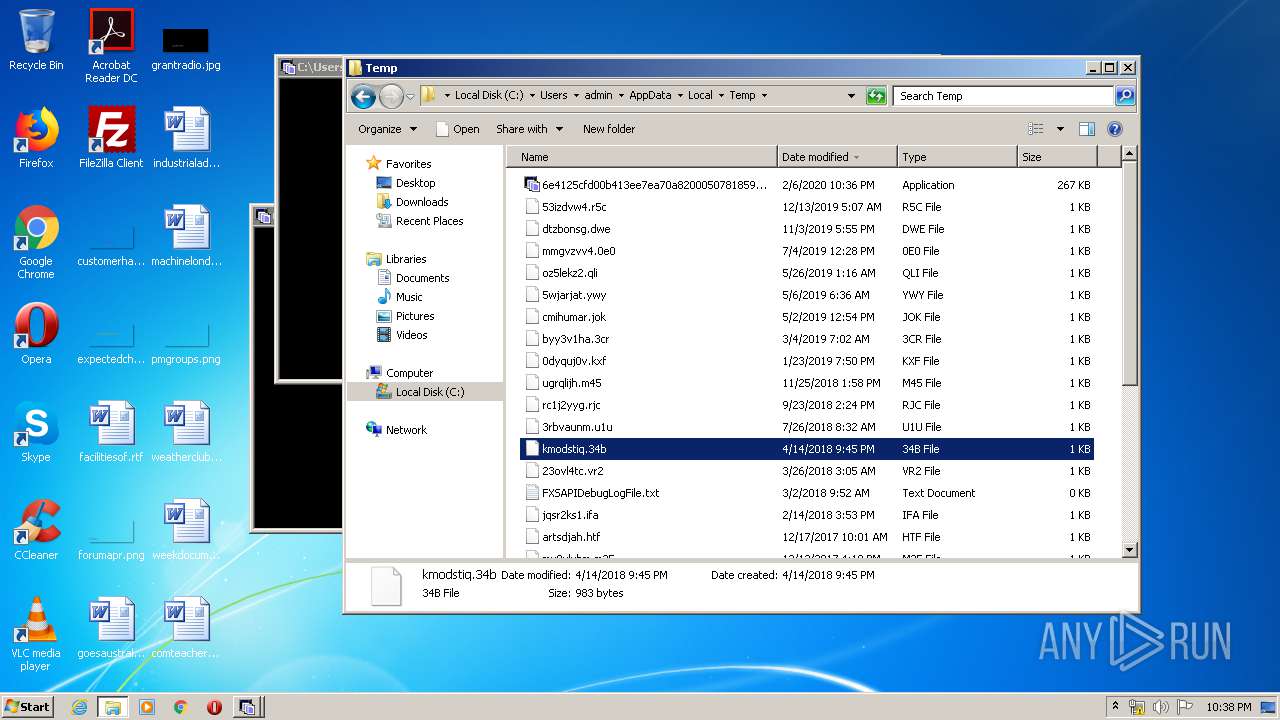
Task: Select pmgroups.png desktop file
Action: 186,340
